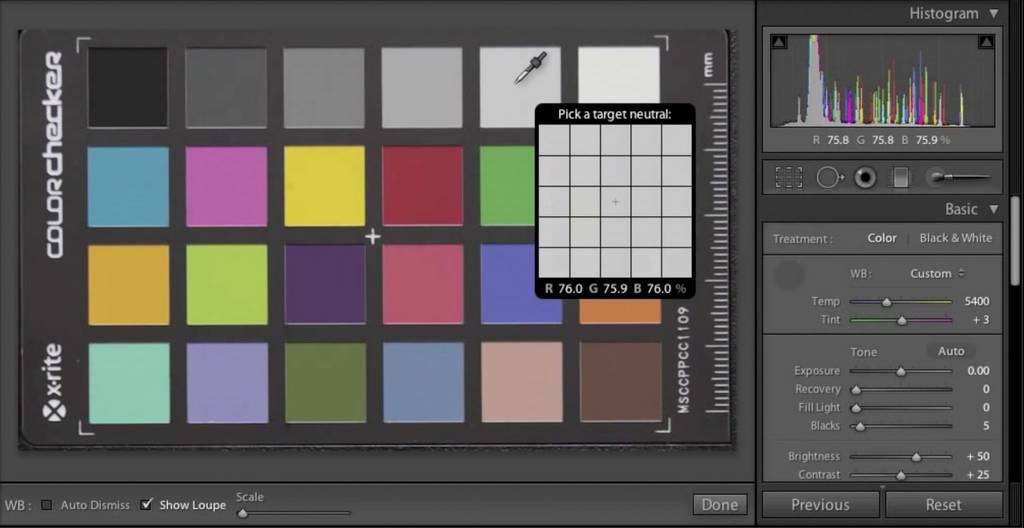Click the olive green foliage patch
The height and width of the screenshot is (528, 1024).
click(x=325, y=383)
